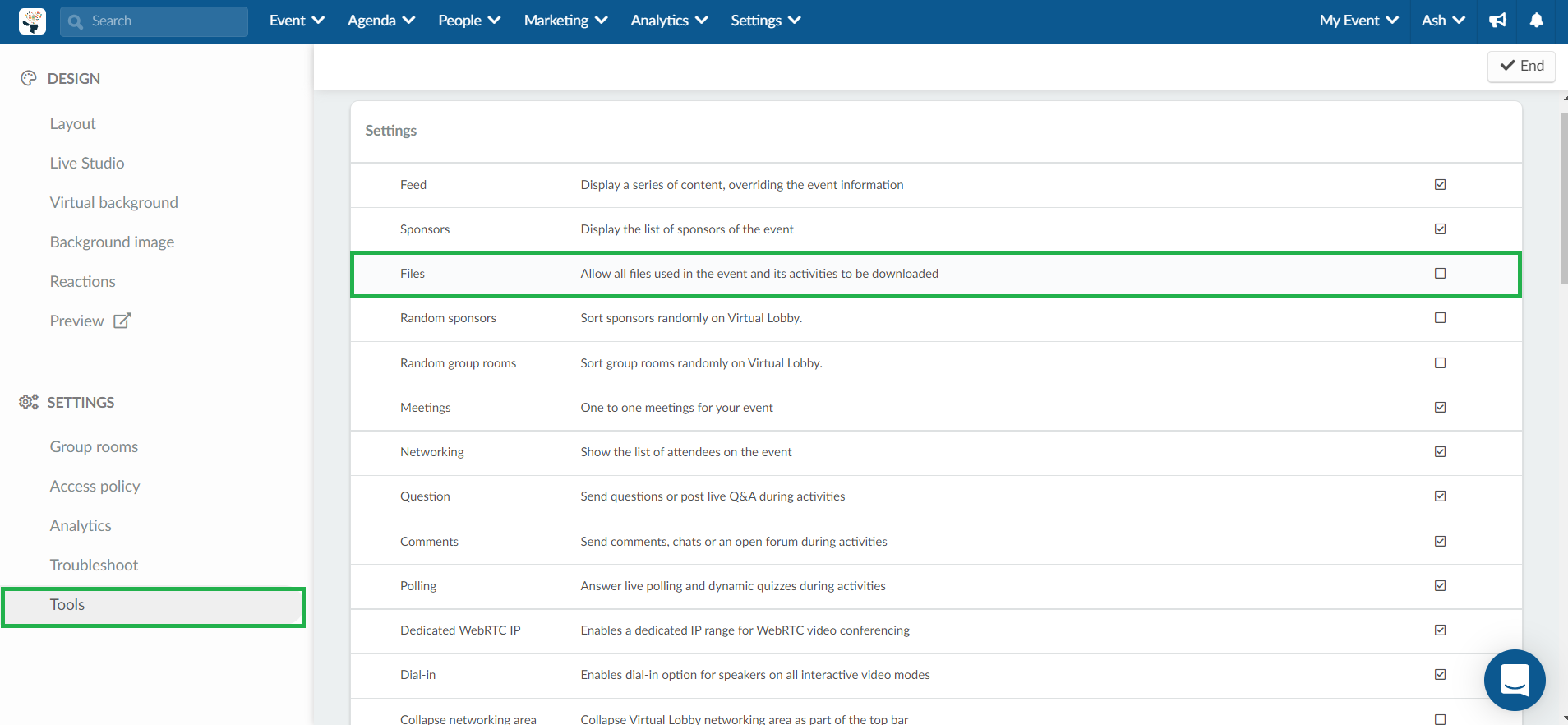1568x725 pixels.
Task: Select Reactions in the sidebar
Action: pos(82,281)
